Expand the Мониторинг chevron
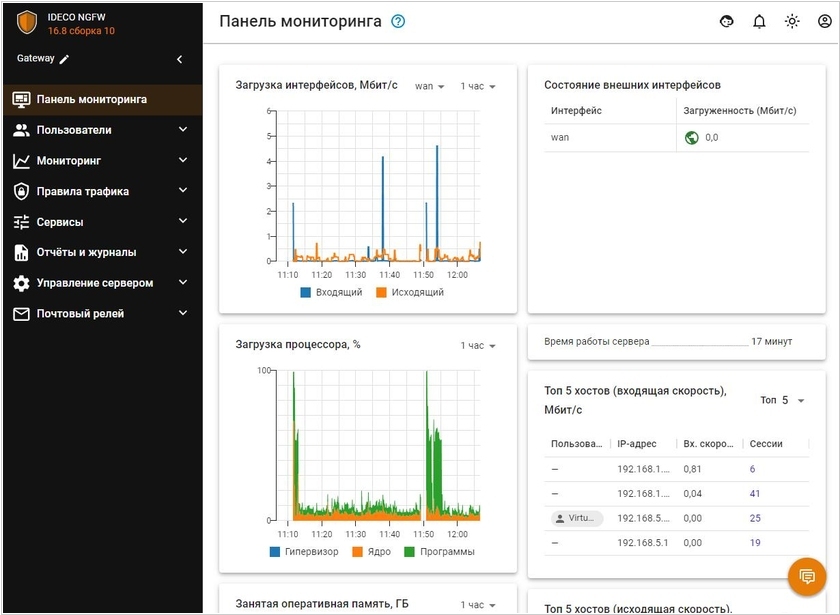The height and width of the screenshot is (615, 840). [183, 160]
